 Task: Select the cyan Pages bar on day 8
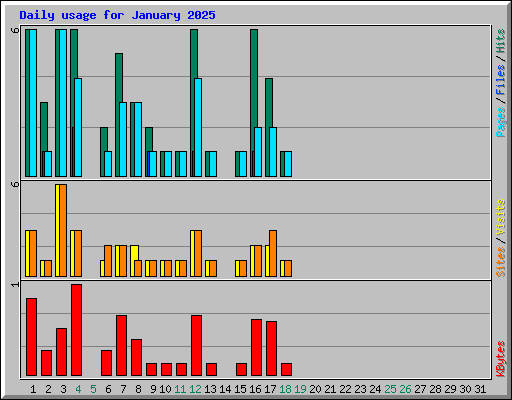[x=138, y=139]
